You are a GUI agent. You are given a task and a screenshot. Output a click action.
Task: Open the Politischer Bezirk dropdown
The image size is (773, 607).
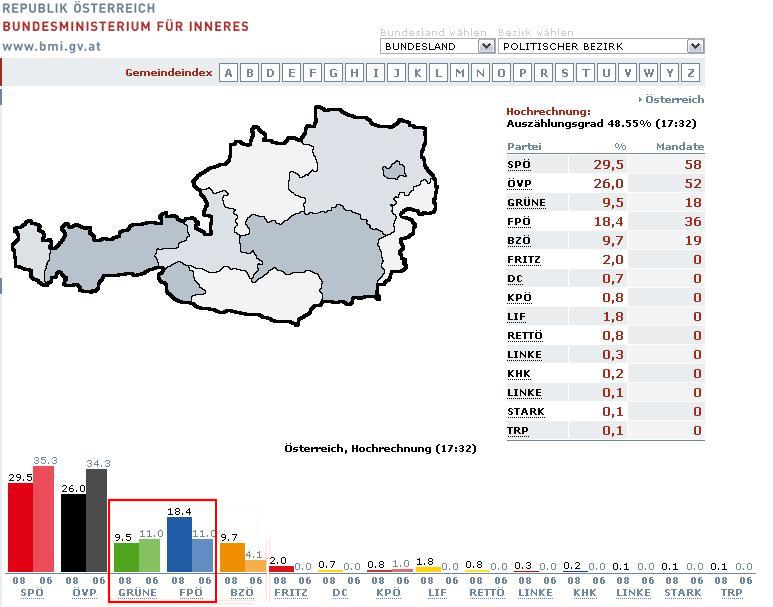click(x=600, y=46)
